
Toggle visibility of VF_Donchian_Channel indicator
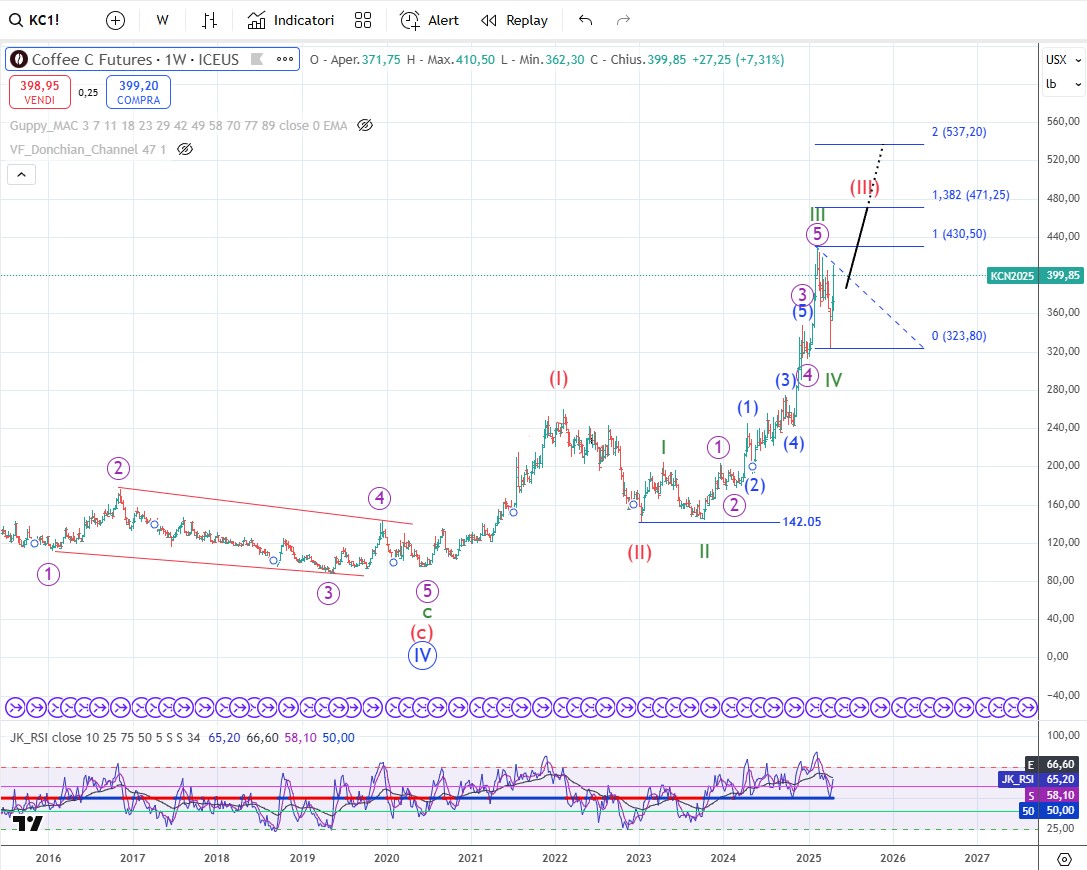click(x=185, y=149)
